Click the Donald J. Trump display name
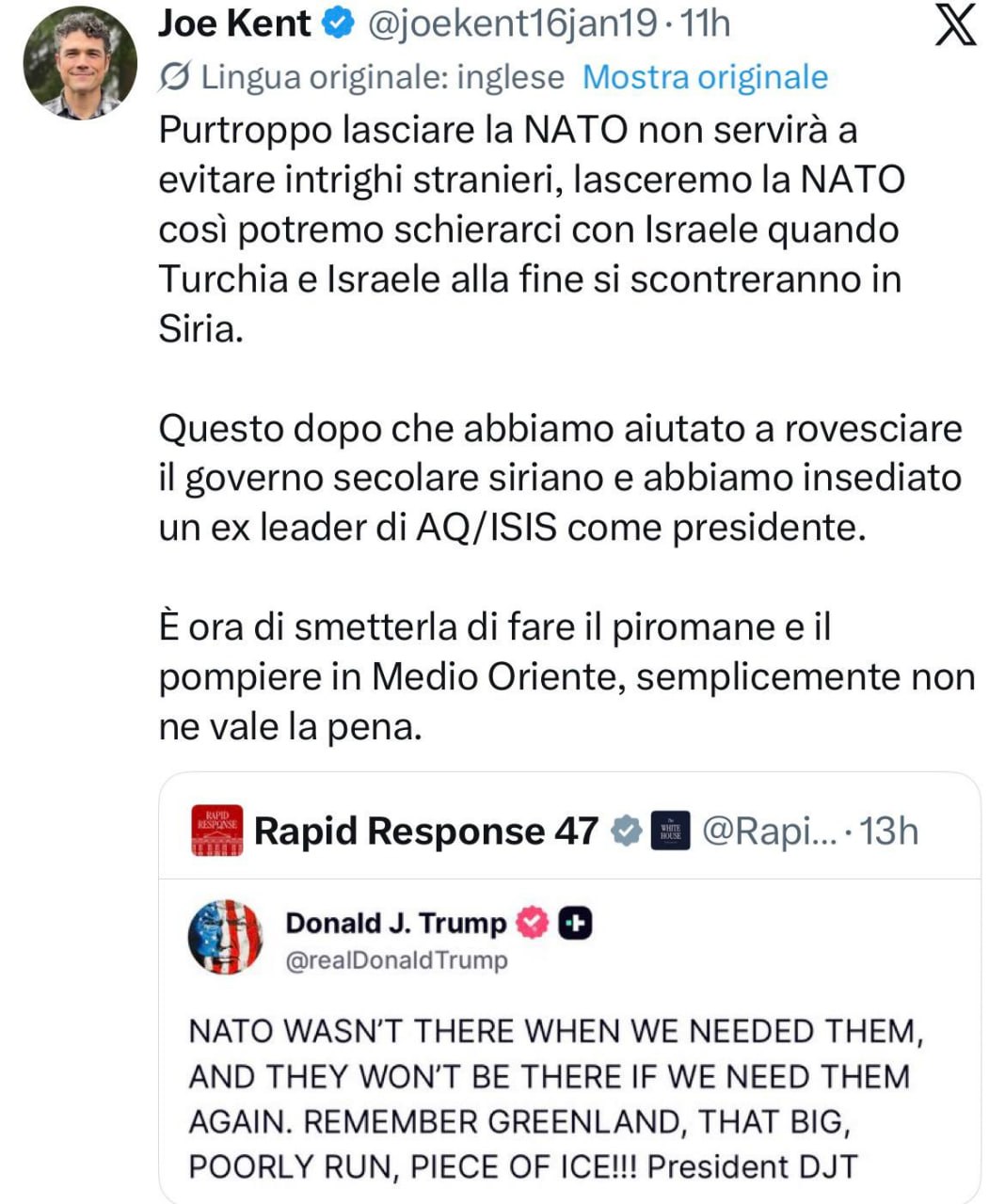 [395, 923]
